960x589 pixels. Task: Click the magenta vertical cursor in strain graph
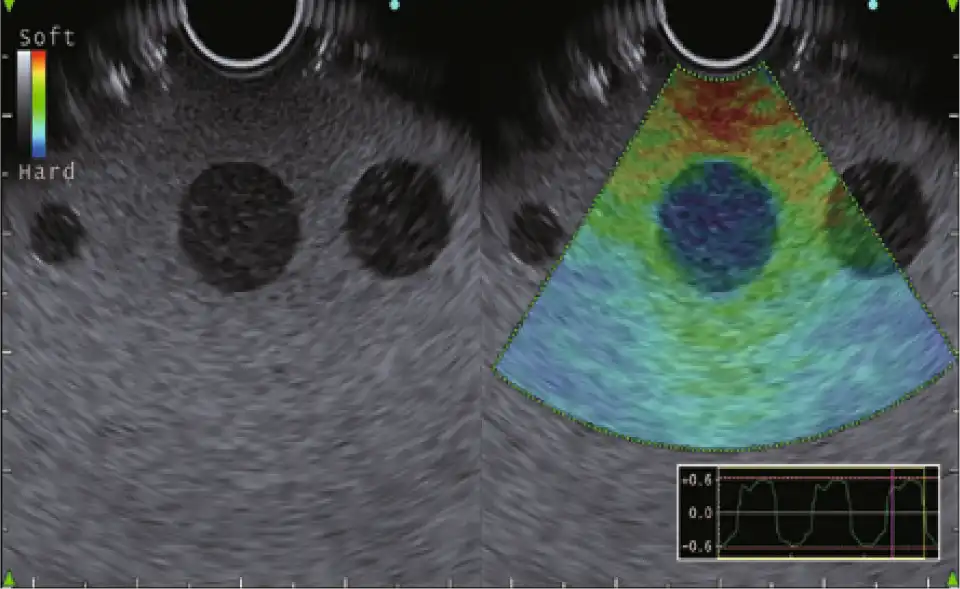point(891,512)
